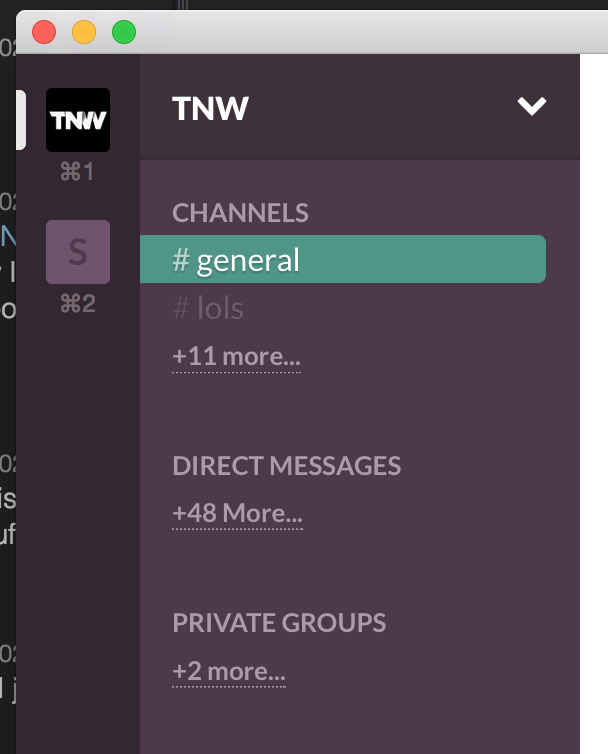
Task: Click the DIRECT MESSAGES section header
Action: pos(287,465)
